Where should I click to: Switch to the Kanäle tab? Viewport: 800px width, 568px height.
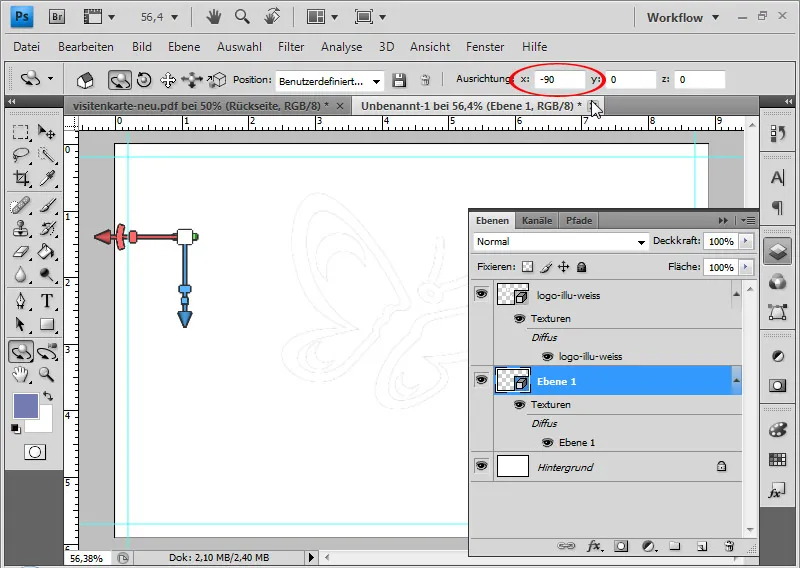(x=537, y=220)
